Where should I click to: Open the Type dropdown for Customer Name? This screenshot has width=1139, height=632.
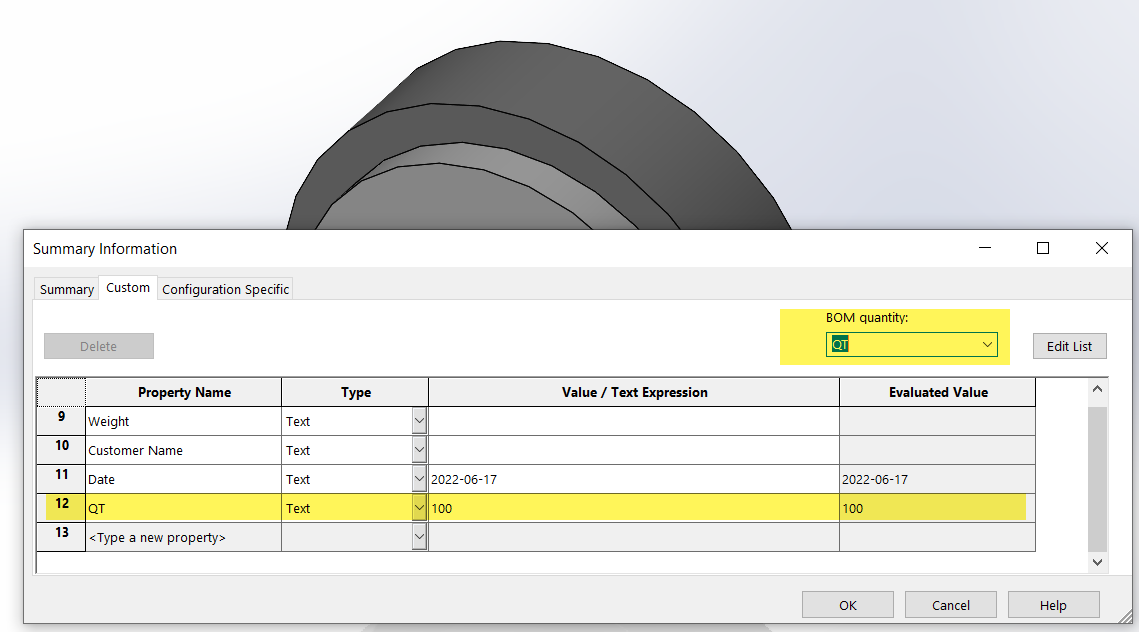(x=419, y=449)
